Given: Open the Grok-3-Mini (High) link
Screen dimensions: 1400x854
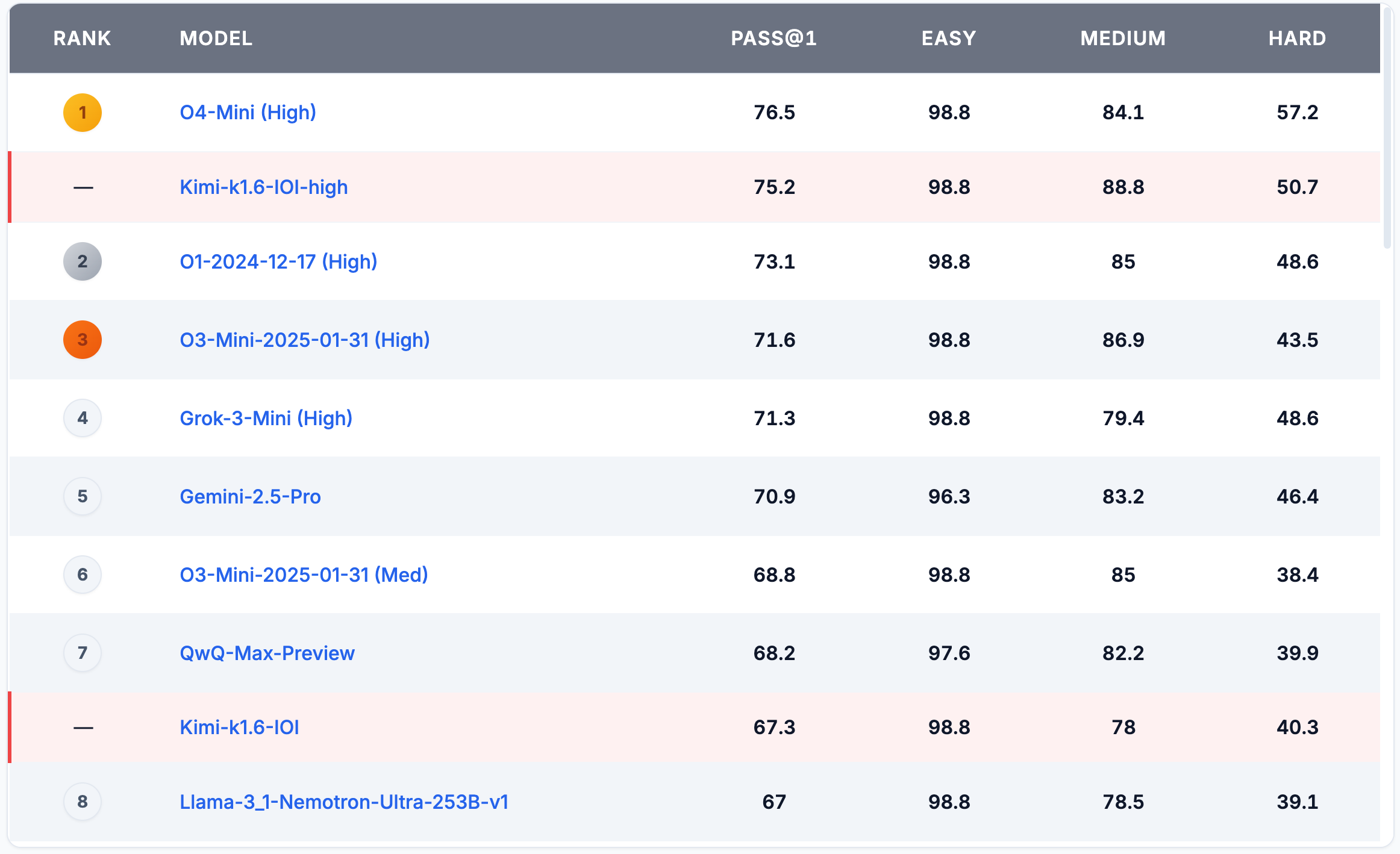Looking at the screenshot, I should click(266, 418).
